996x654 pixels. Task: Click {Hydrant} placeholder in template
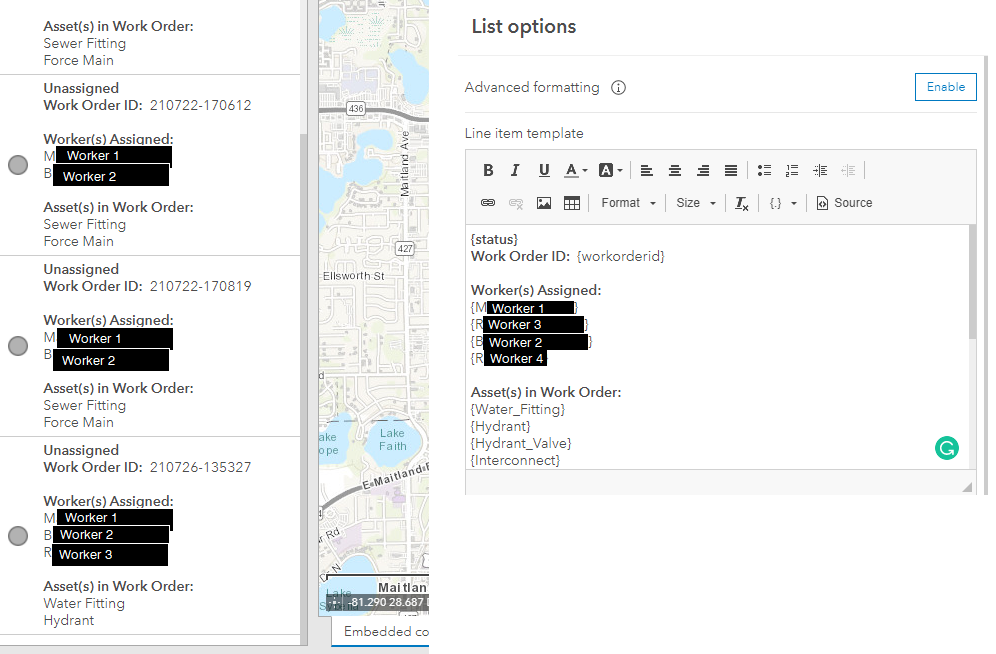pyautogui.click(x=501, y=426)
